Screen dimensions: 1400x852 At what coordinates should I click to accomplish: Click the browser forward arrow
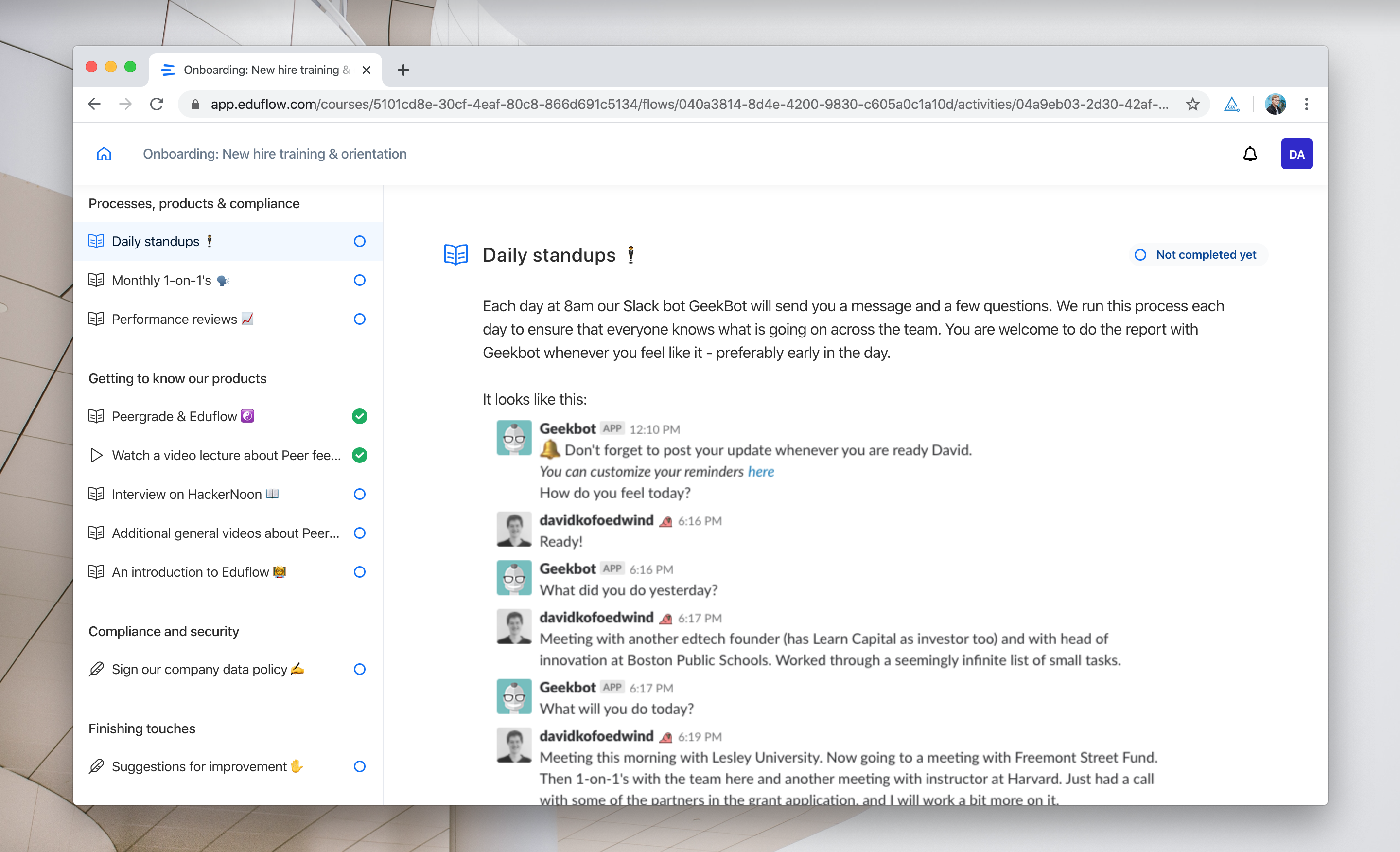pos(125,104)
